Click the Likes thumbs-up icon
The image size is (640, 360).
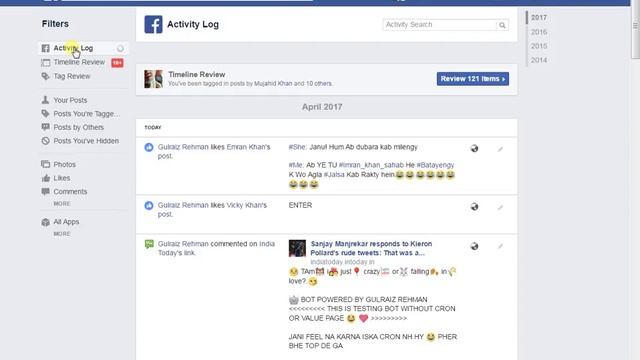(45, 178)
